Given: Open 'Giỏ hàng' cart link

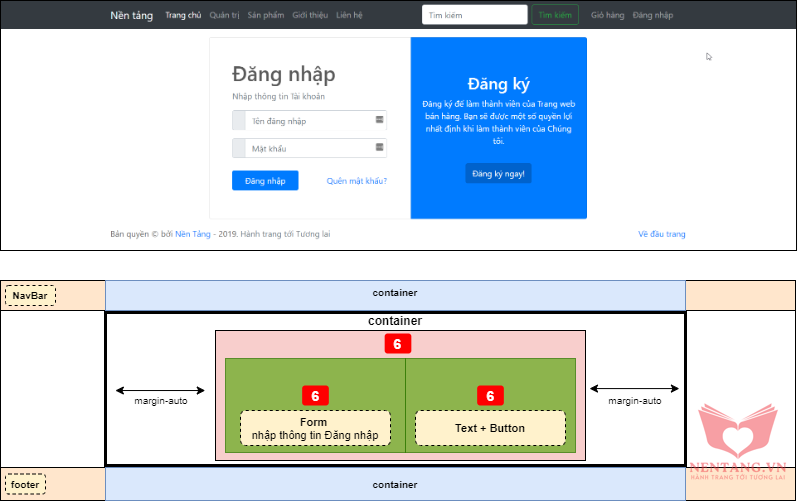Looking at the screenshot, I should pyautogui.click(x=607, y=15).
